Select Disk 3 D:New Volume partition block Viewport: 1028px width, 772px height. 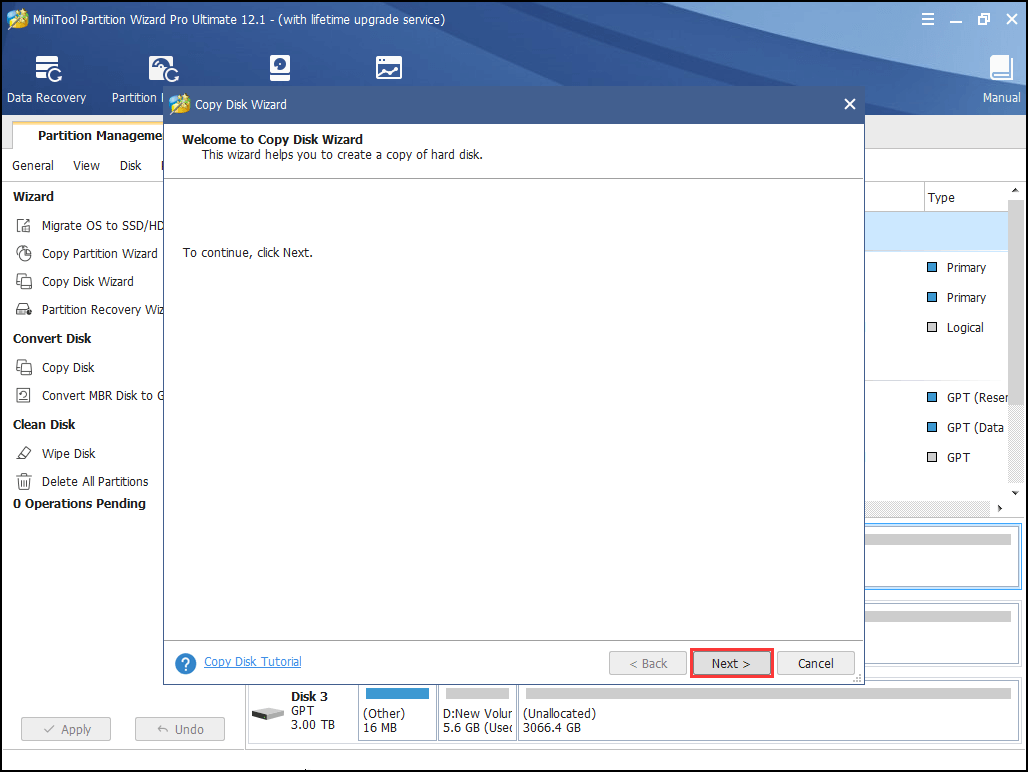pos(477,712)
